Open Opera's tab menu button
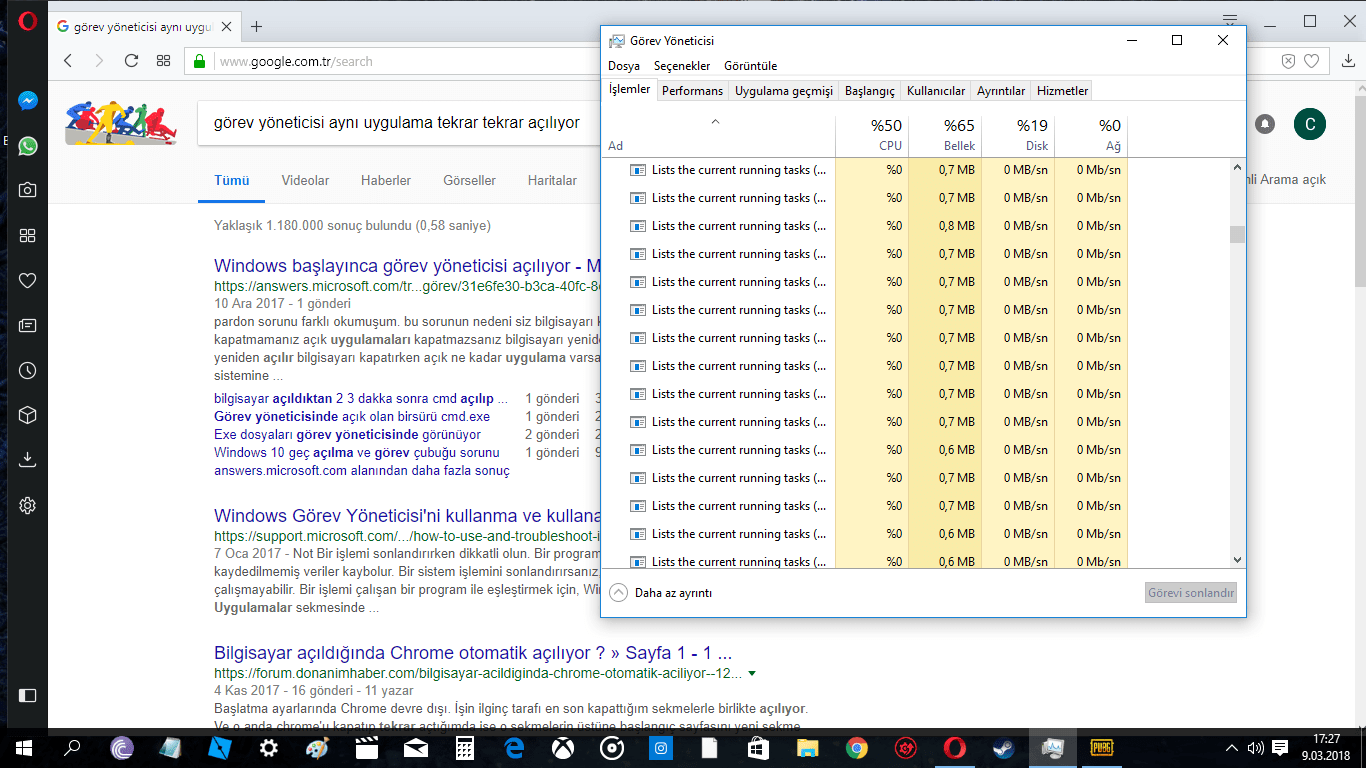 1230,20
